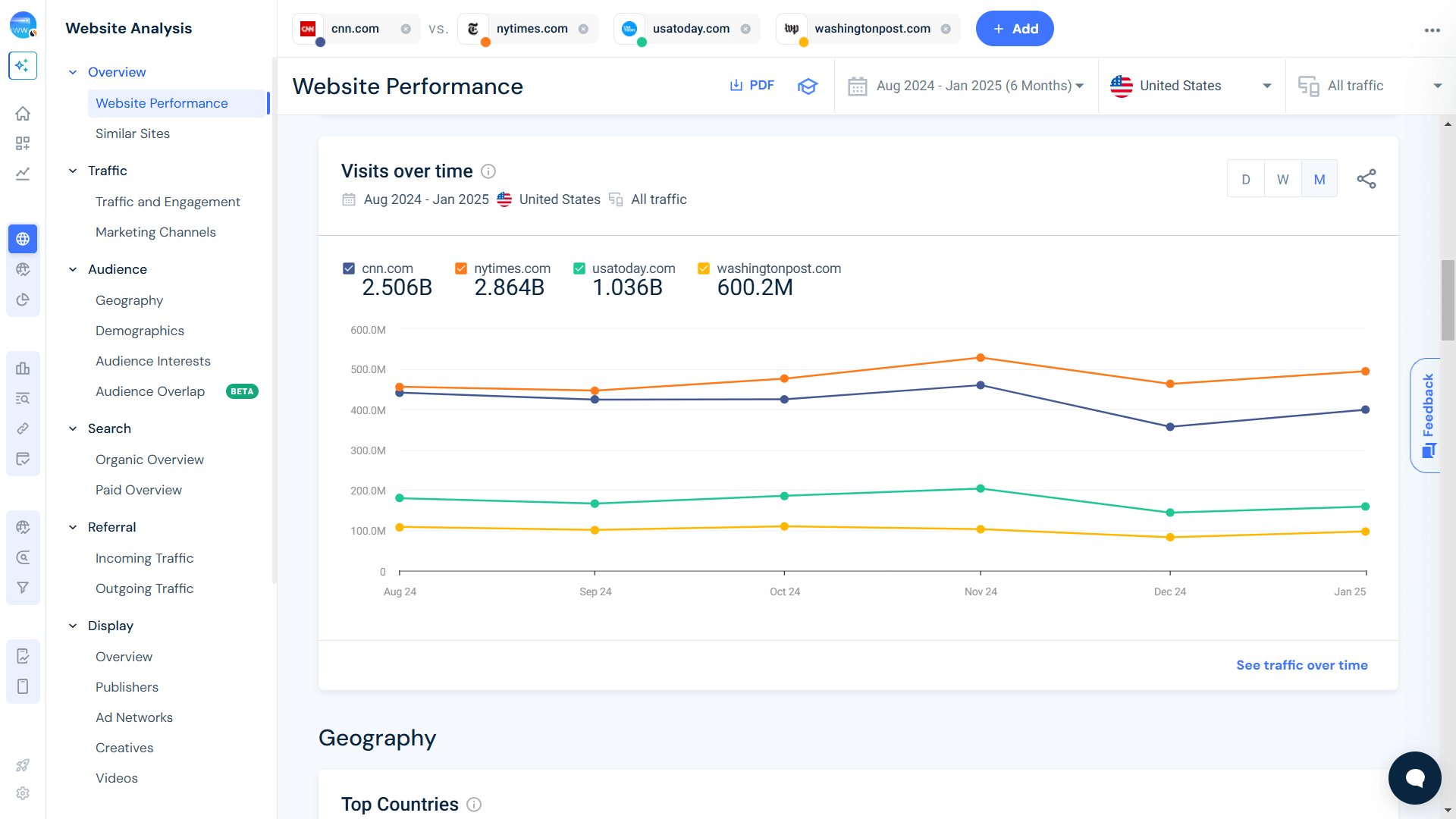This screenshot has height=819, width=1456.
Task: Click the See traffic over time link
Action: click(x=1301, y=665)
